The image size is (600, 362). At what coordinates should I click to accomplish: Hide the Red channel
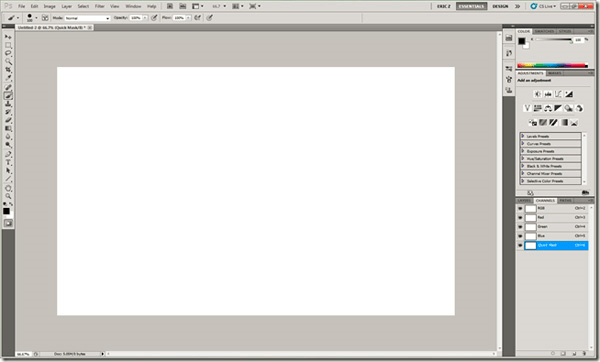tap(520, 218)
